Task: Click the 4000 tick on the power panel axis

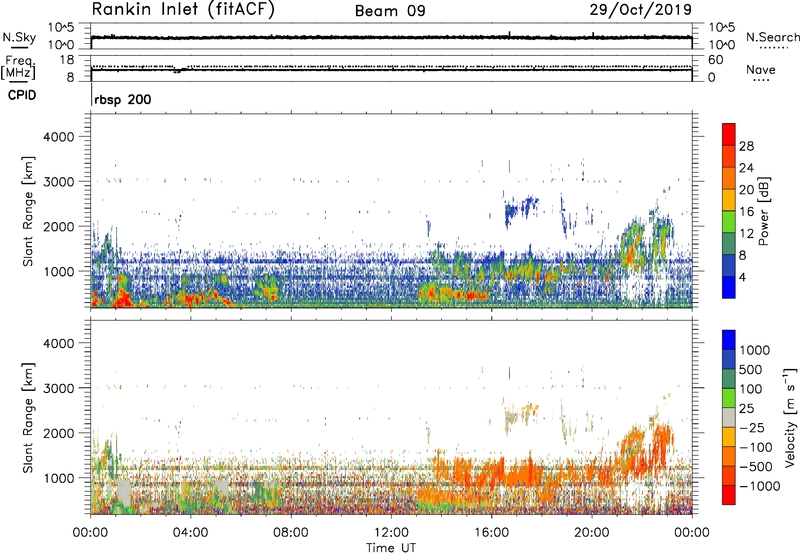Action: (59, 137)
